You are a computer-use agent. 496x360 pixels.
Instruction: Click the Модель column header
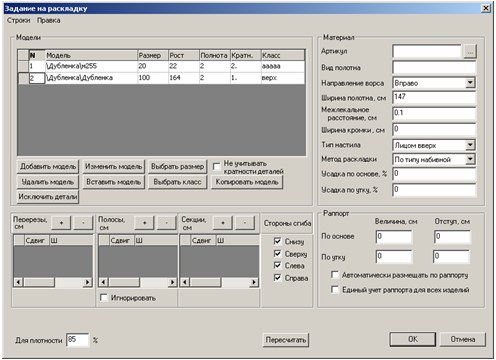click(x=91, y=55)
